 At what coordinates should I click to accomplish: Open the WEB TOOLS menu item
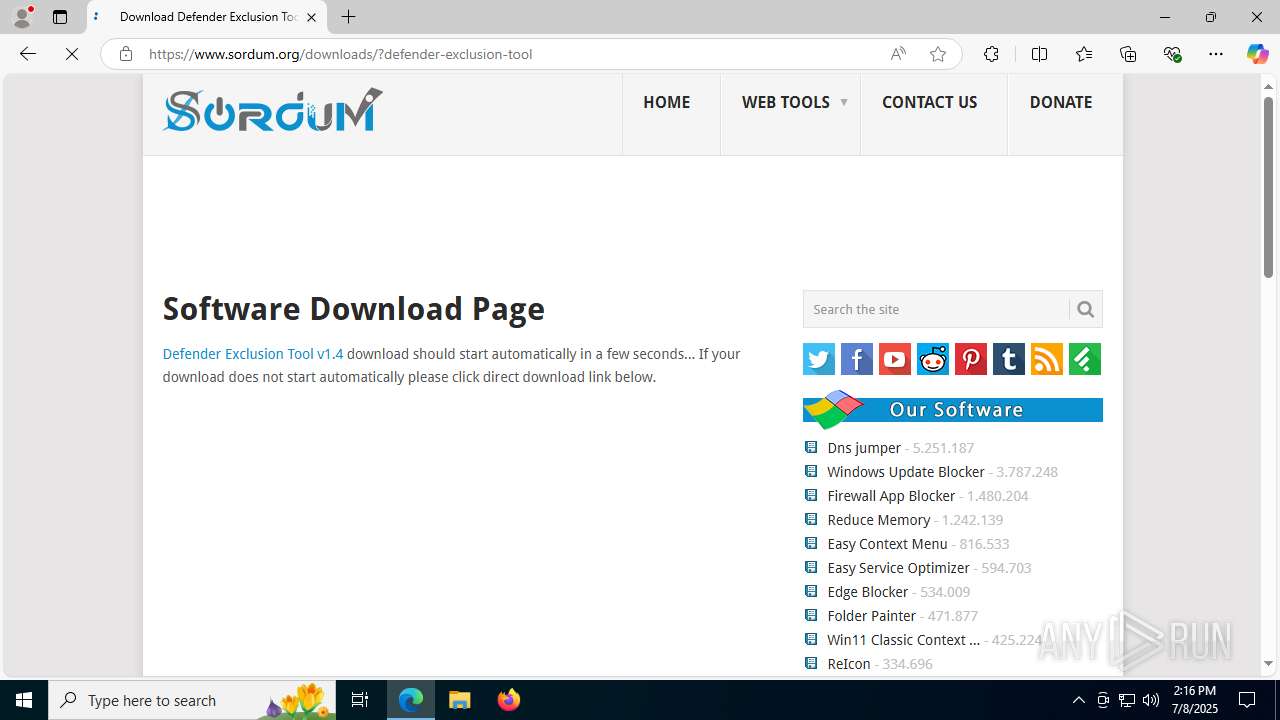[x=786, y=102]
